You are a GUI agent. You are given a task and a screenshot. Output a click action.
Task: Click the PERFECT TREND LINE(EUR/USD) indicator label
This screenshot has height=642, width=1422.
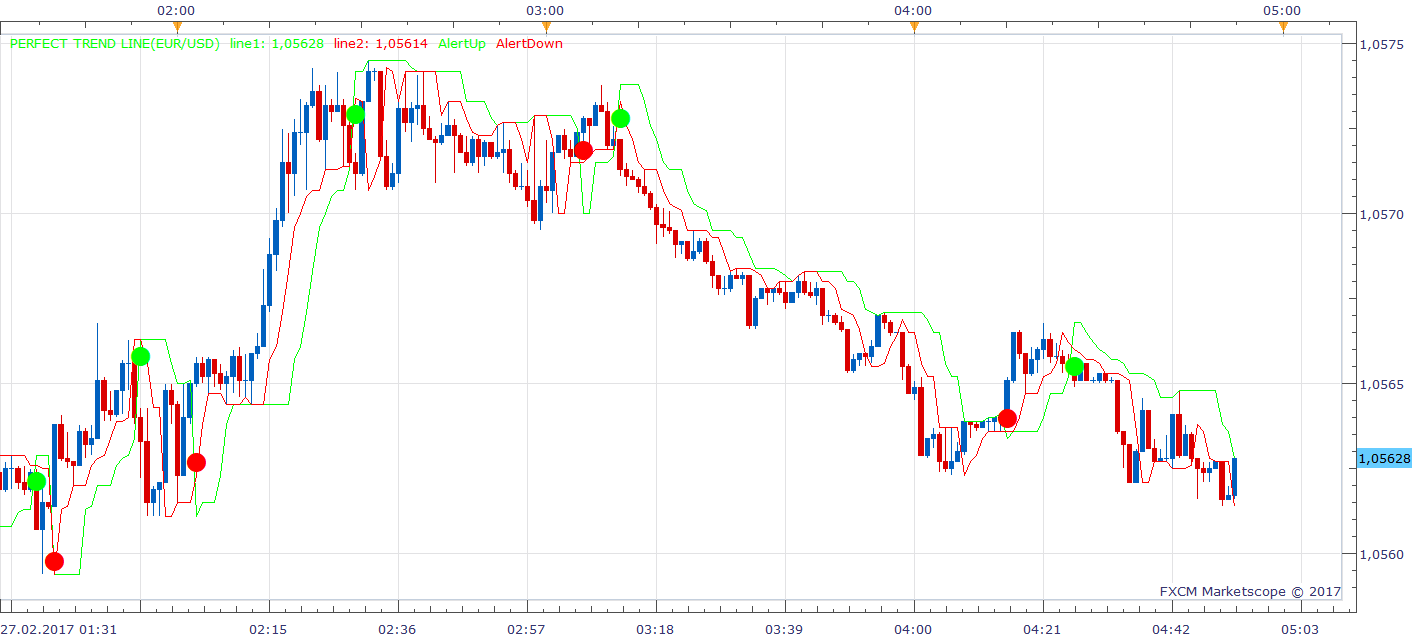coord(115,44)
